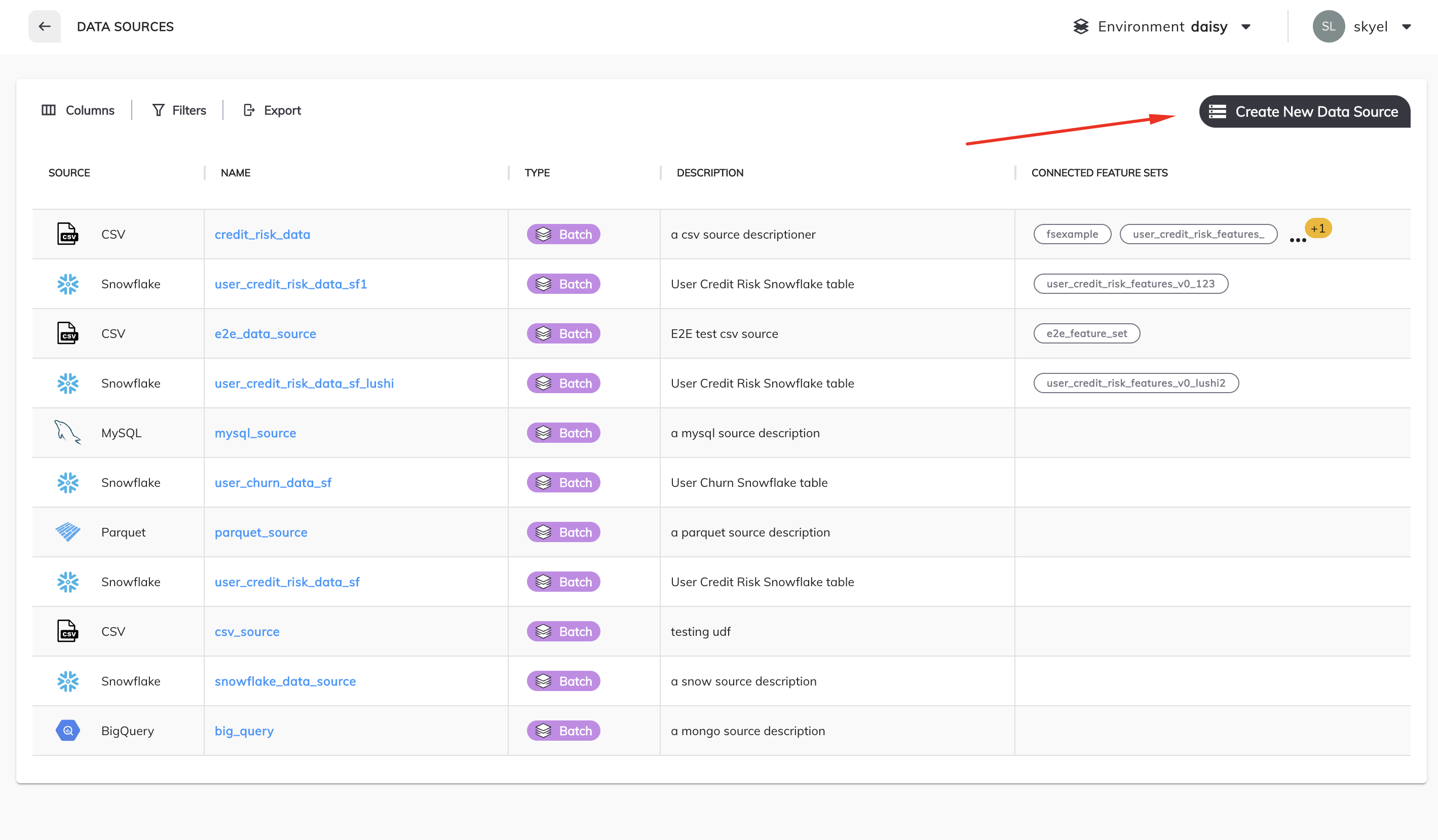Open the skyel user menu dropdown

coord(1406,27)
